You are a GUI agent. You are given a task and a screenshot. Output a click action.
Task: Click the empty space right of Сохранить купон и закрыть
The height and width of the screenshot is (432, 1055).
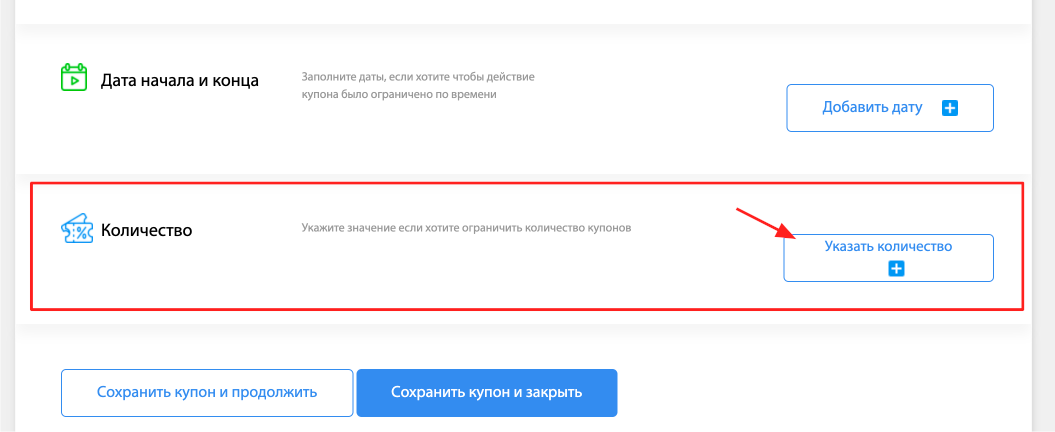pyautogui.click(x=821, y=392)
